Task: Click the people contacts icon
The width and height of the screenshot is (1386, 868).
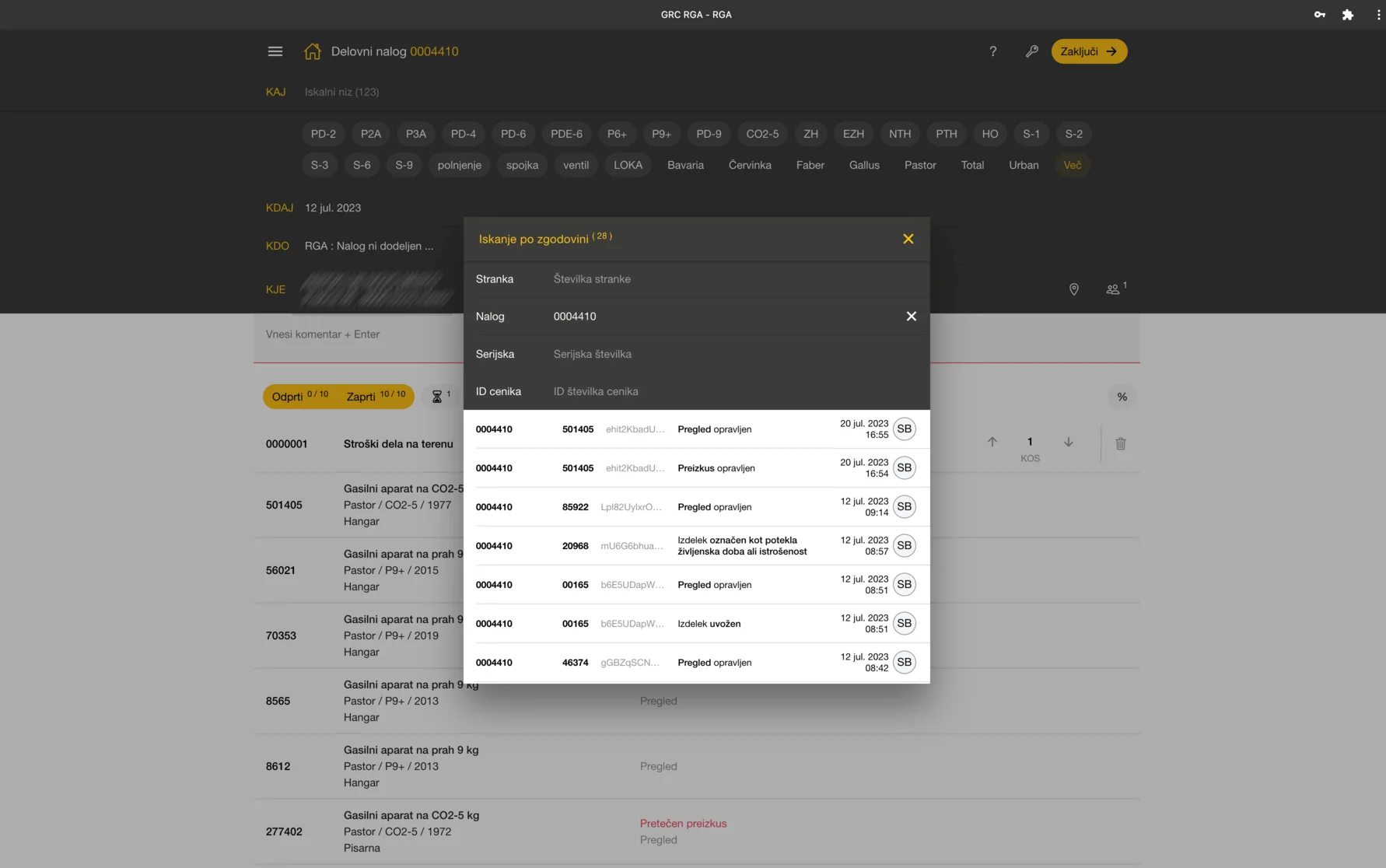Action: [1113, 289]
